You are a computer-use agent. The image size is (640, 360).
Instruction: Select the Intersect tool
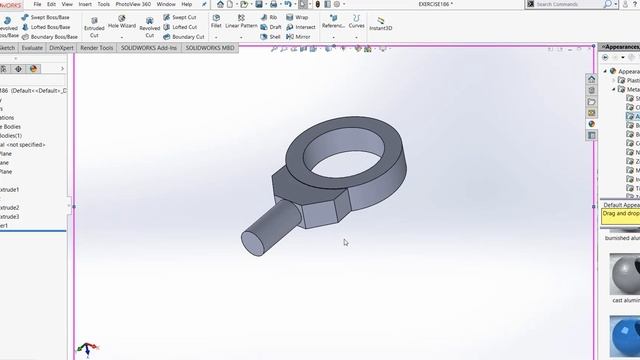tap(301, 27)
